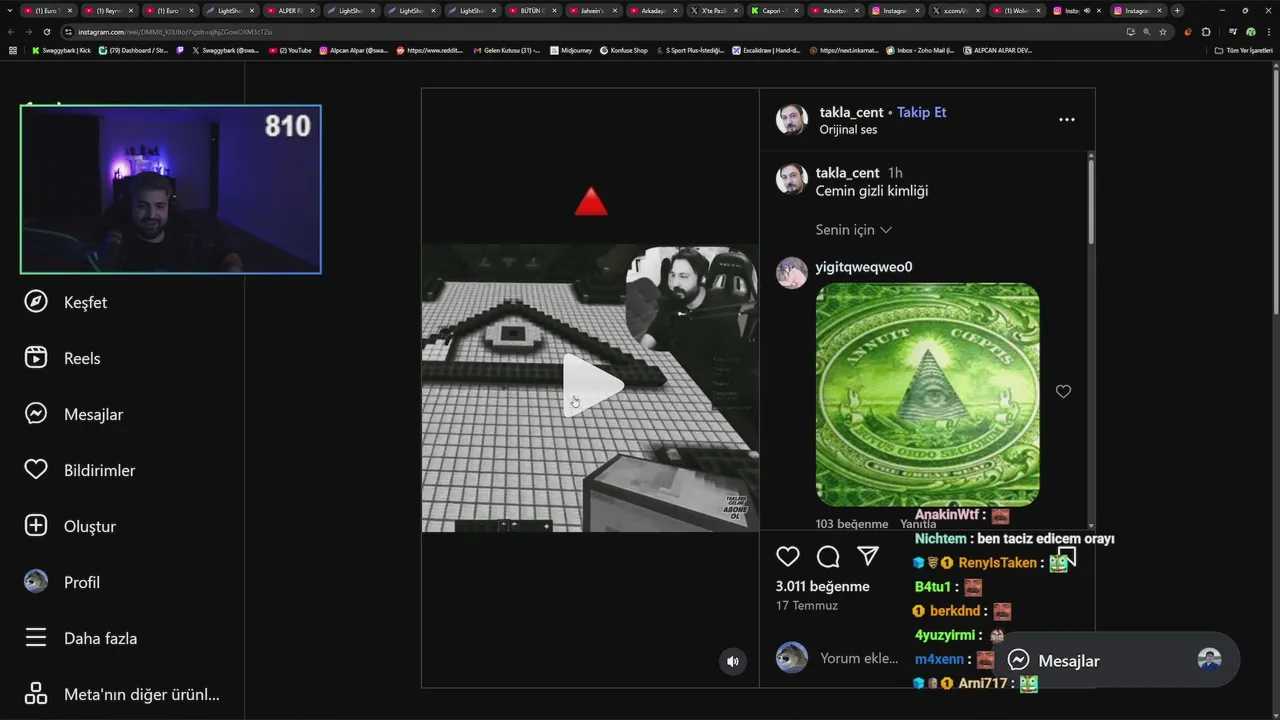Open the comment bubble icon
The width and height of the screenshot is (1280, 720).
(828, 556)
